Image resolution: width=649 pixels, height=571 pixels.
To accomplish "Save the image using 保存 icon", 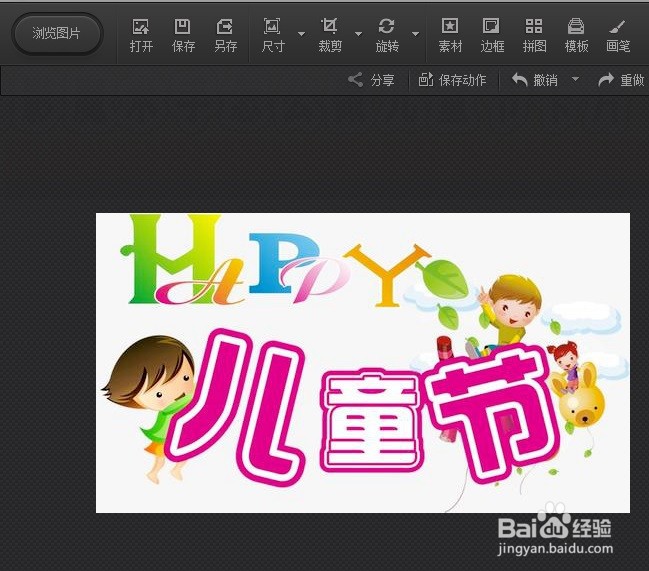I will 183,36.
